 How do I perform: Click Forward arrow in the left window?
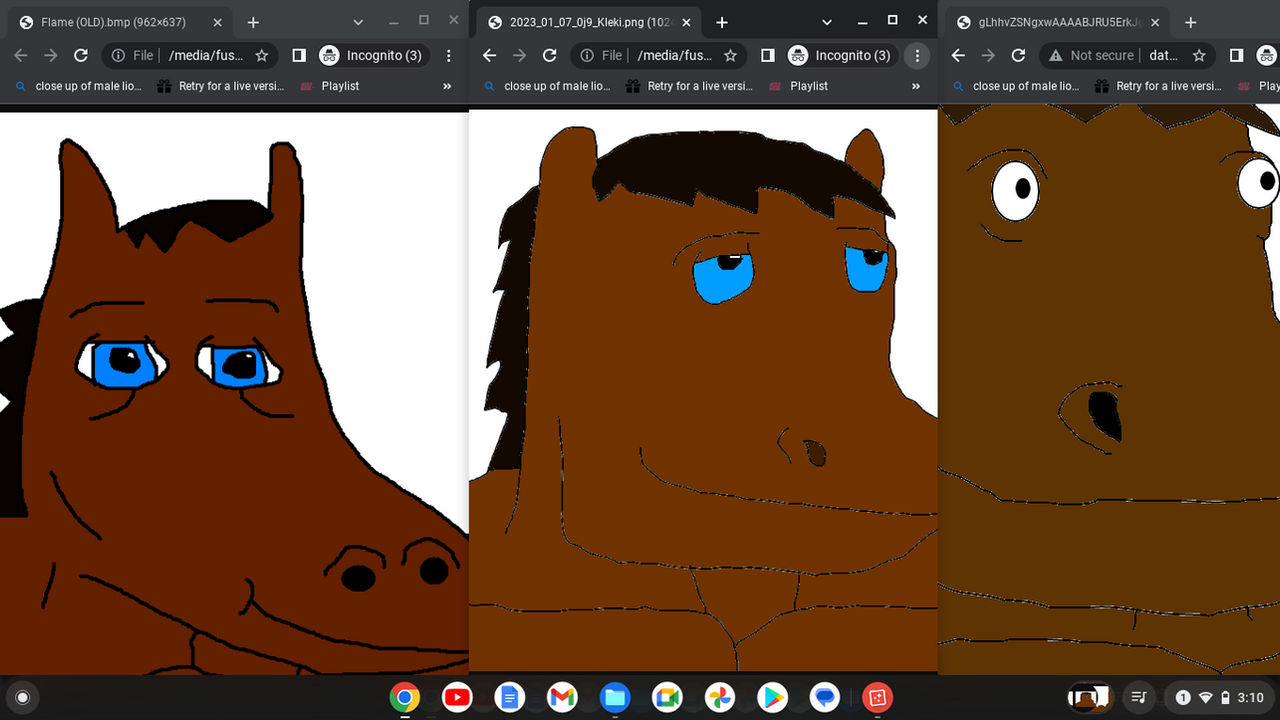pos(52,56)
